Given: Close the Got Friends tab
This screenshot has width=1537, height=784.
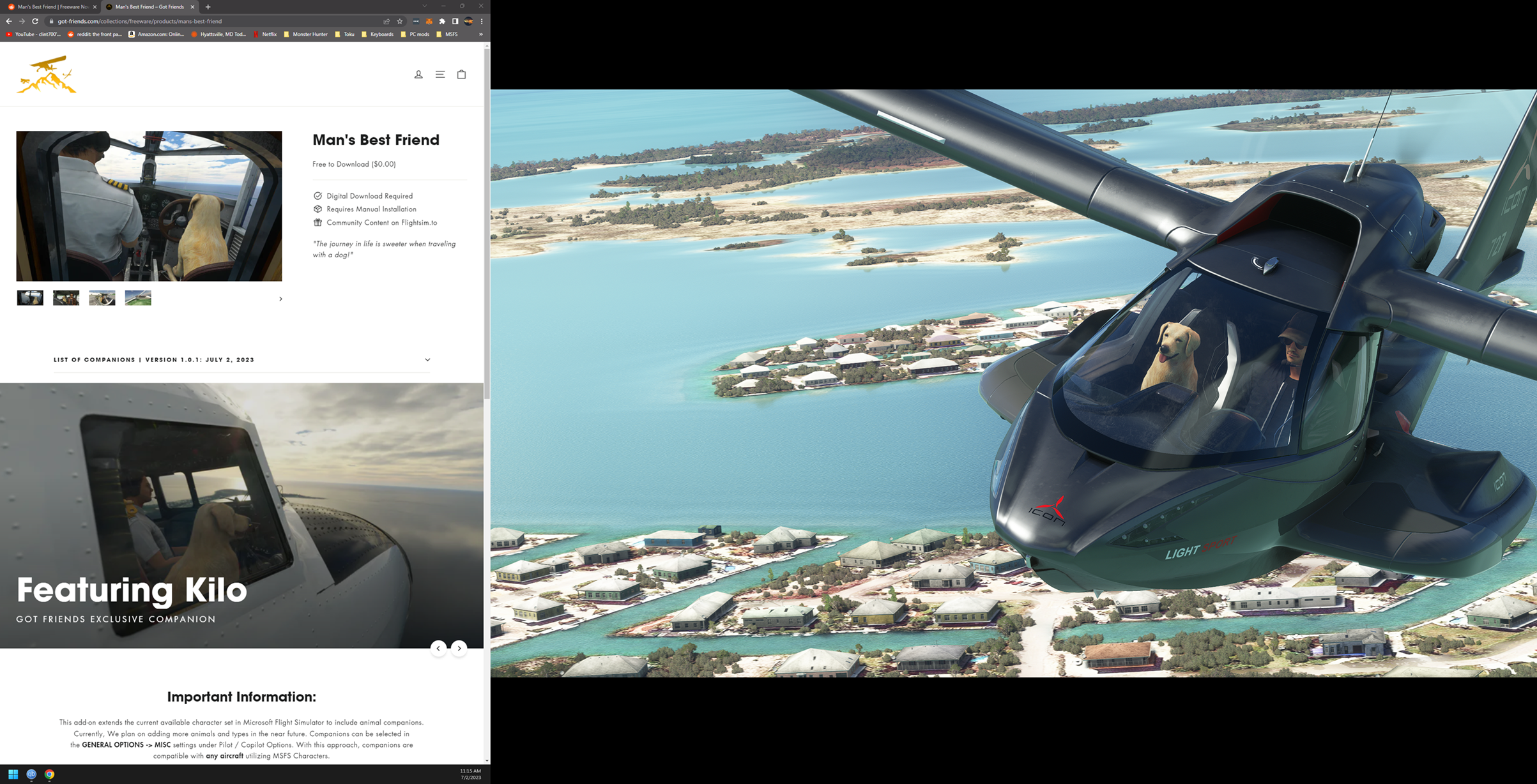Looking at the screenshot, I should [192, 7].
